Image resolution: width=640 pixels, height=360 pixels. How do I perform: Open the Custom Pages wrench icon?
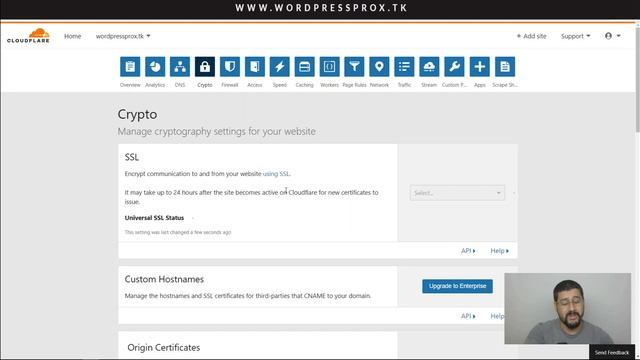pyautogui.click(x=454, y=67)
